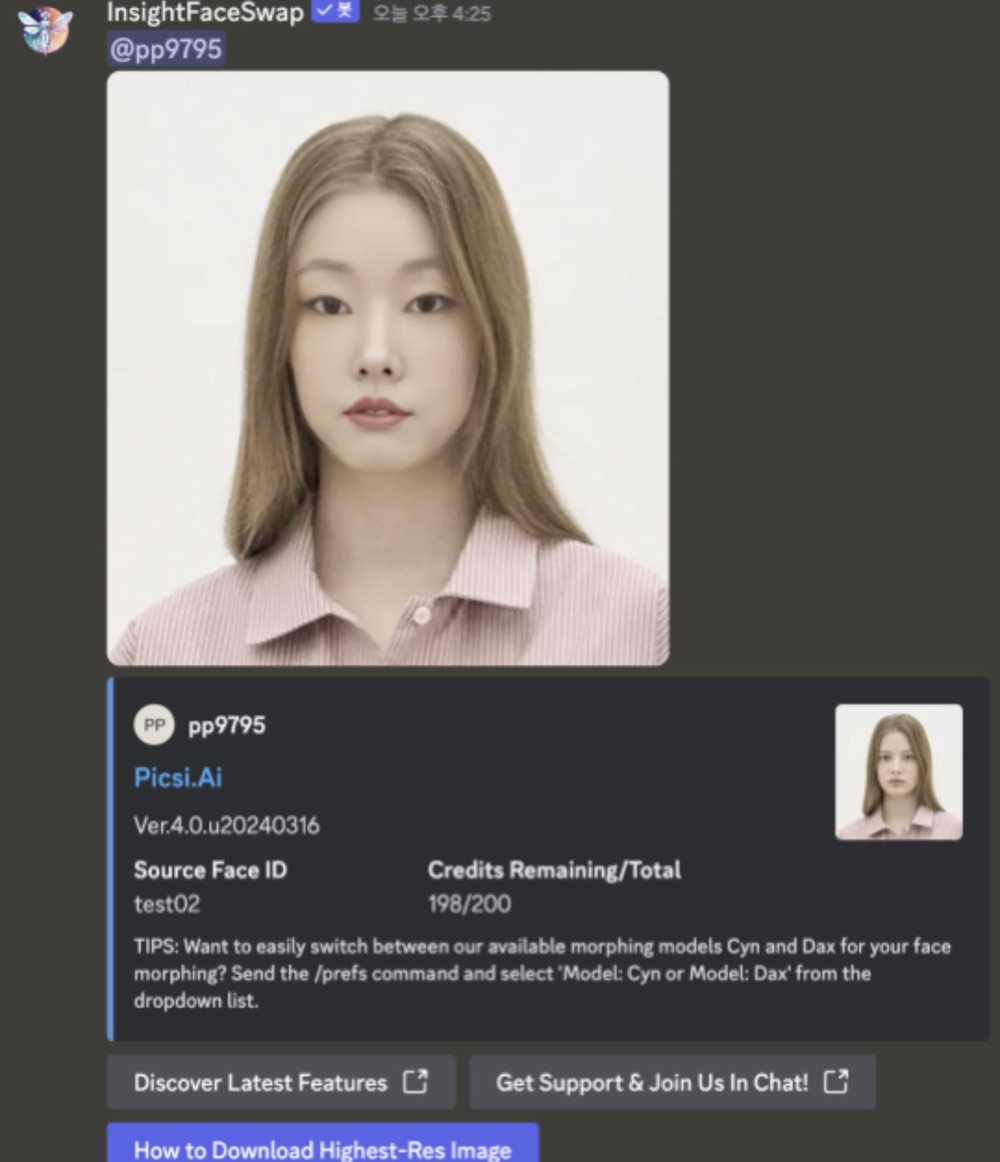Click external link icon on Get Support button

click(836, 1082)
